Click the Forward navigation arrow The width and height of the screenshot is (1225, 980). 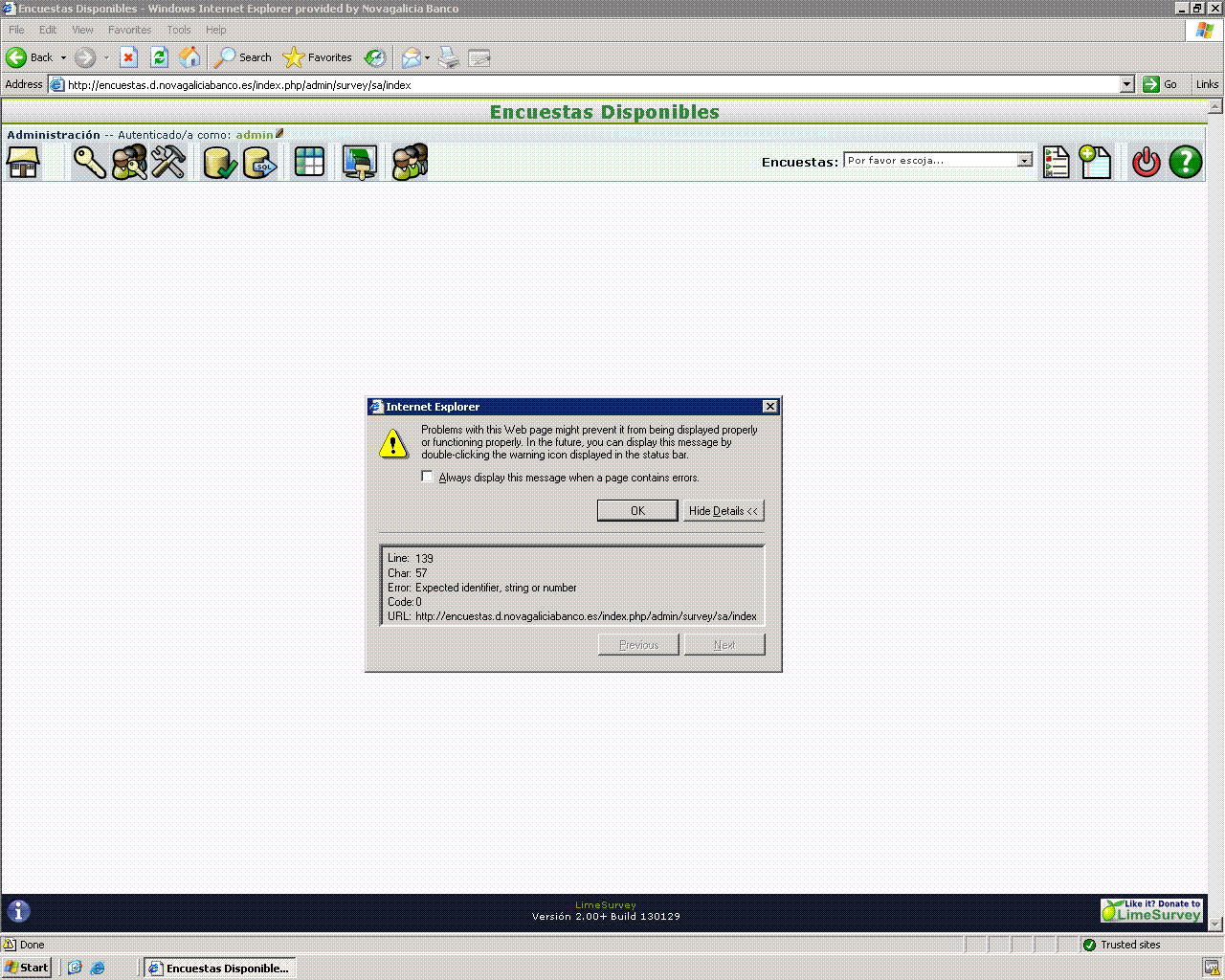tap(85, 57)
